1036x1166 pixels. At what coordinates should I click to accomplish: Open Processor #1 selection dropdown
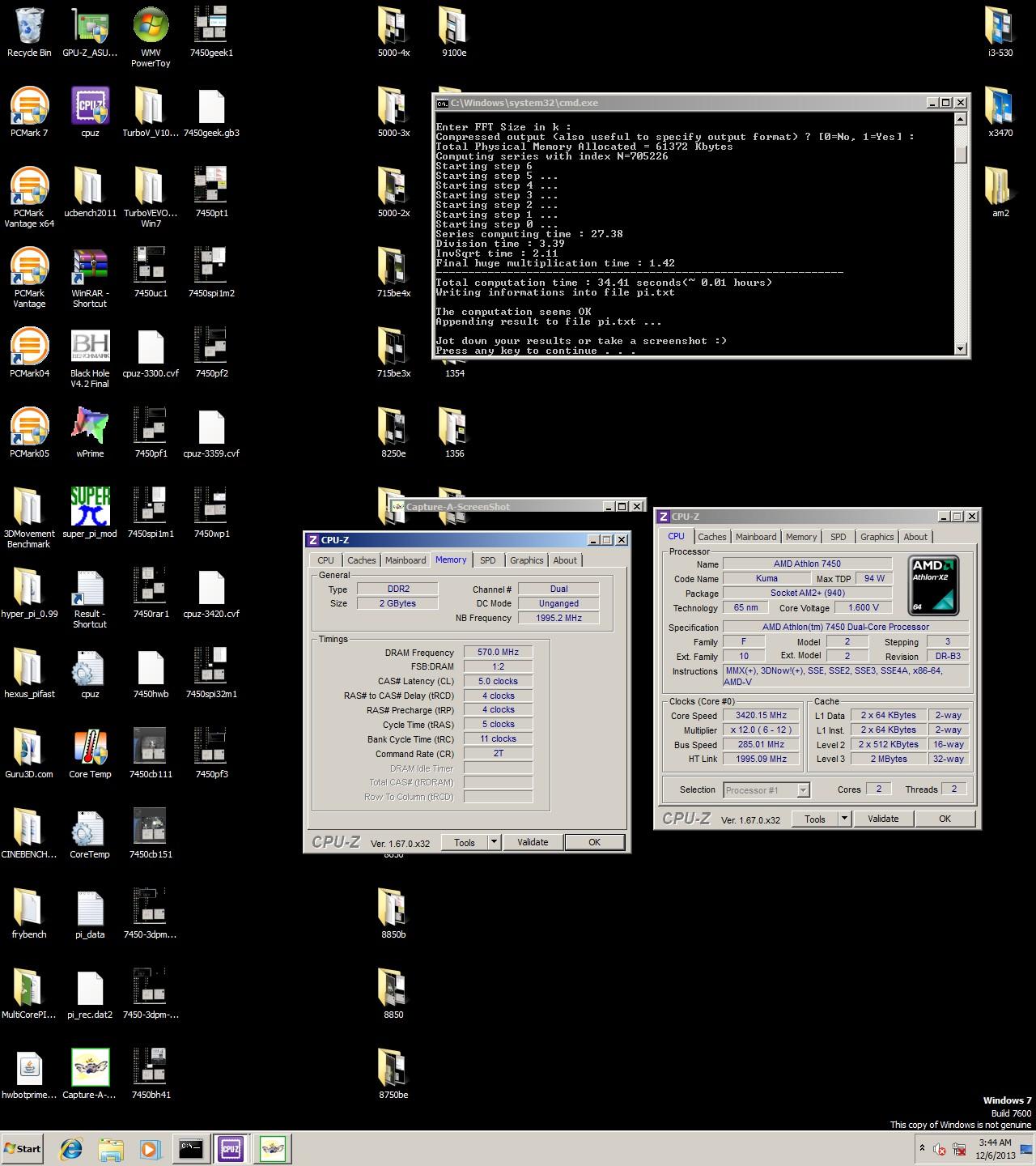coord(766,790)
